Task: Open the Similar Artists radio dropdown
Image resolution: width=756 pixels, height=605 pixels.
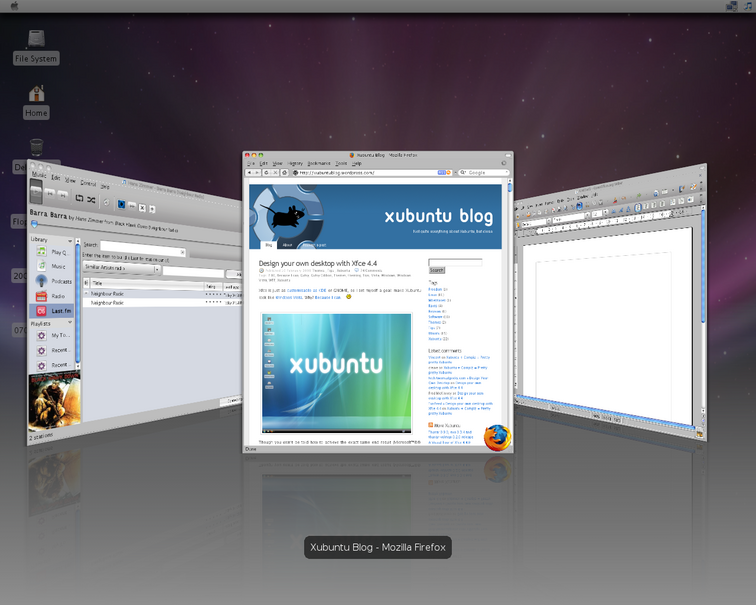Action: pos(122,268)
